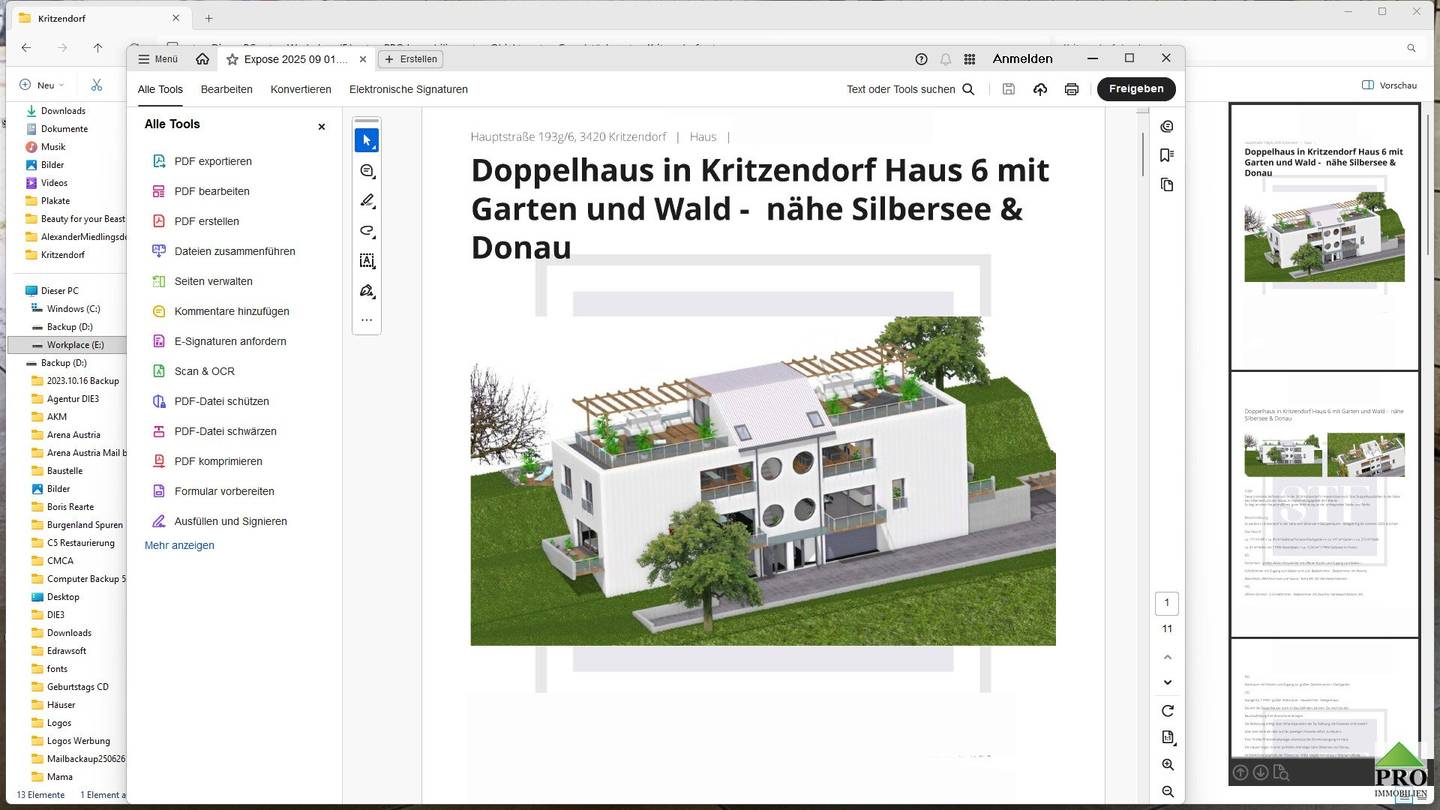Open the apps grid icon

click(x=969, y=59)
